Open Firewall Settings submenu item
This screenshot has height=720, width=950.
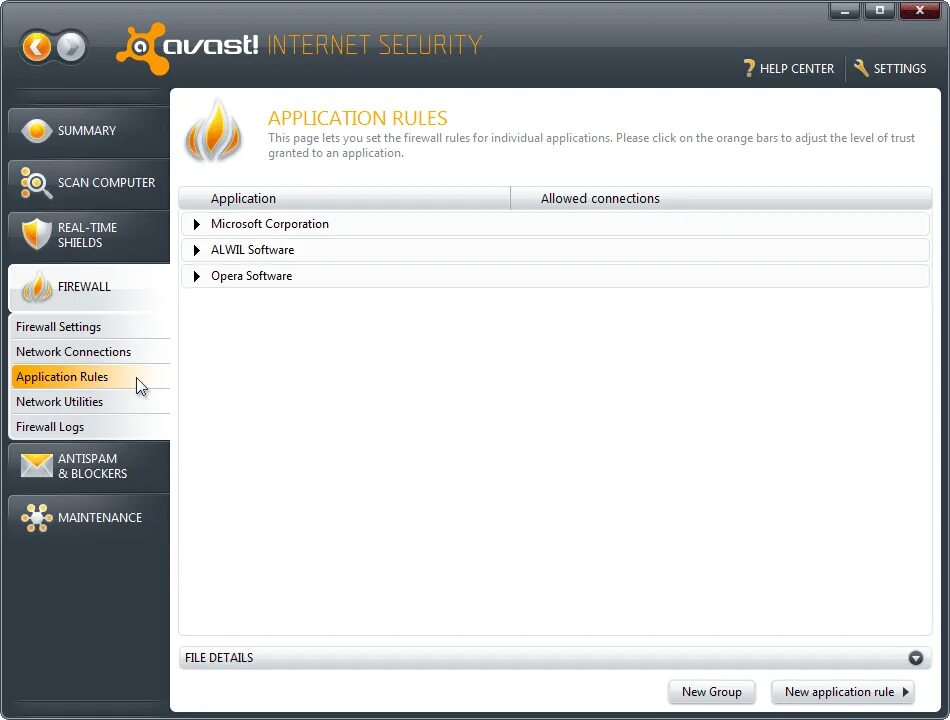(x=90, y=327)
